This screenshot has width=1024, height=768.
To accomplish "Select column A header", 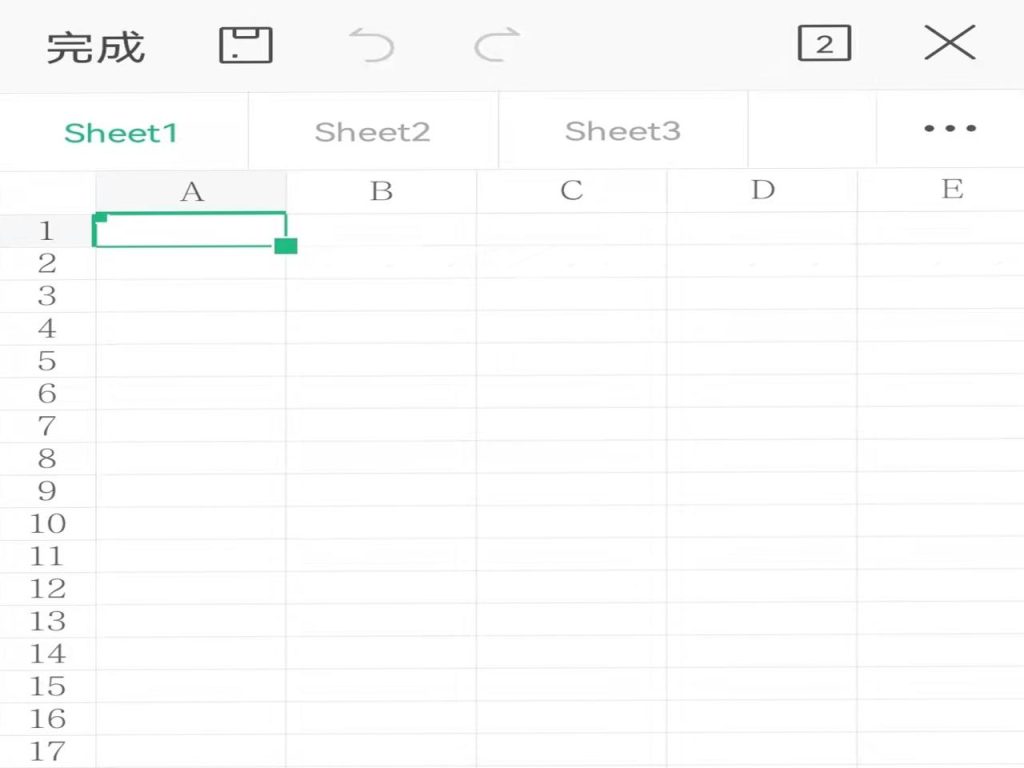I will 191,191.
